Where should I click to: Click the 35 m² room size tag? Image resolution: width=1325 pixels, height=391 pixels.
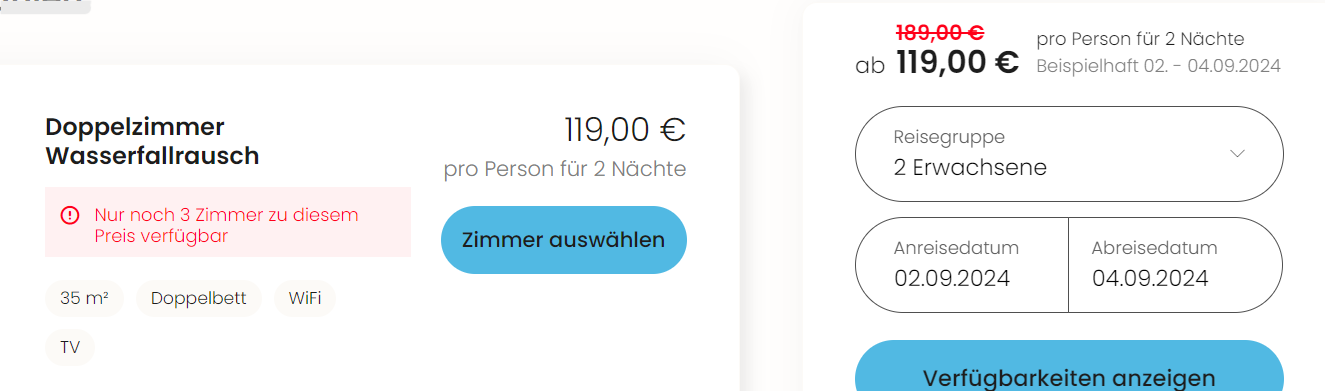(x=84, y=299)
